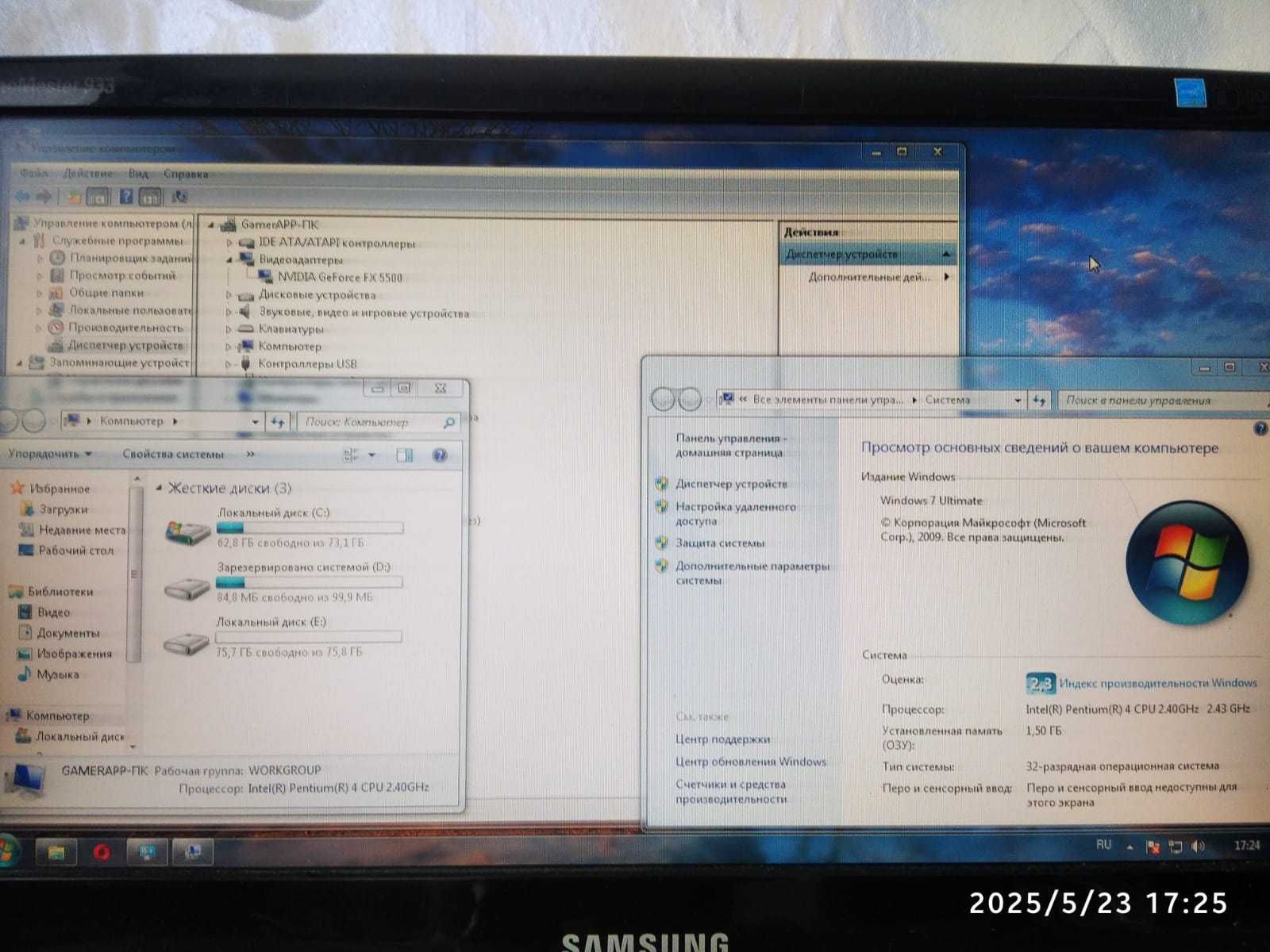Viewport: 1270px width, 952px height.
Task: Click the D: drive capacity bar
Action: [309, 582]
